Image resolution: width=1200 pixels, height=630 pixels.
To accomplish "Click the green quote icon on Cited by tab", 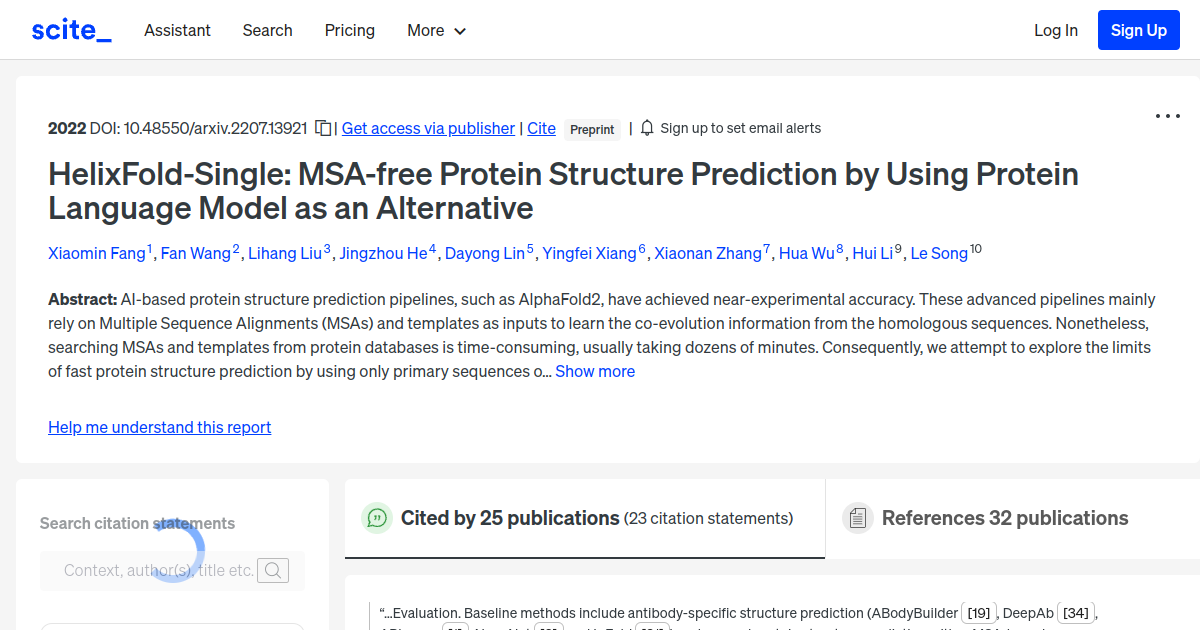I will coord(376,518).
